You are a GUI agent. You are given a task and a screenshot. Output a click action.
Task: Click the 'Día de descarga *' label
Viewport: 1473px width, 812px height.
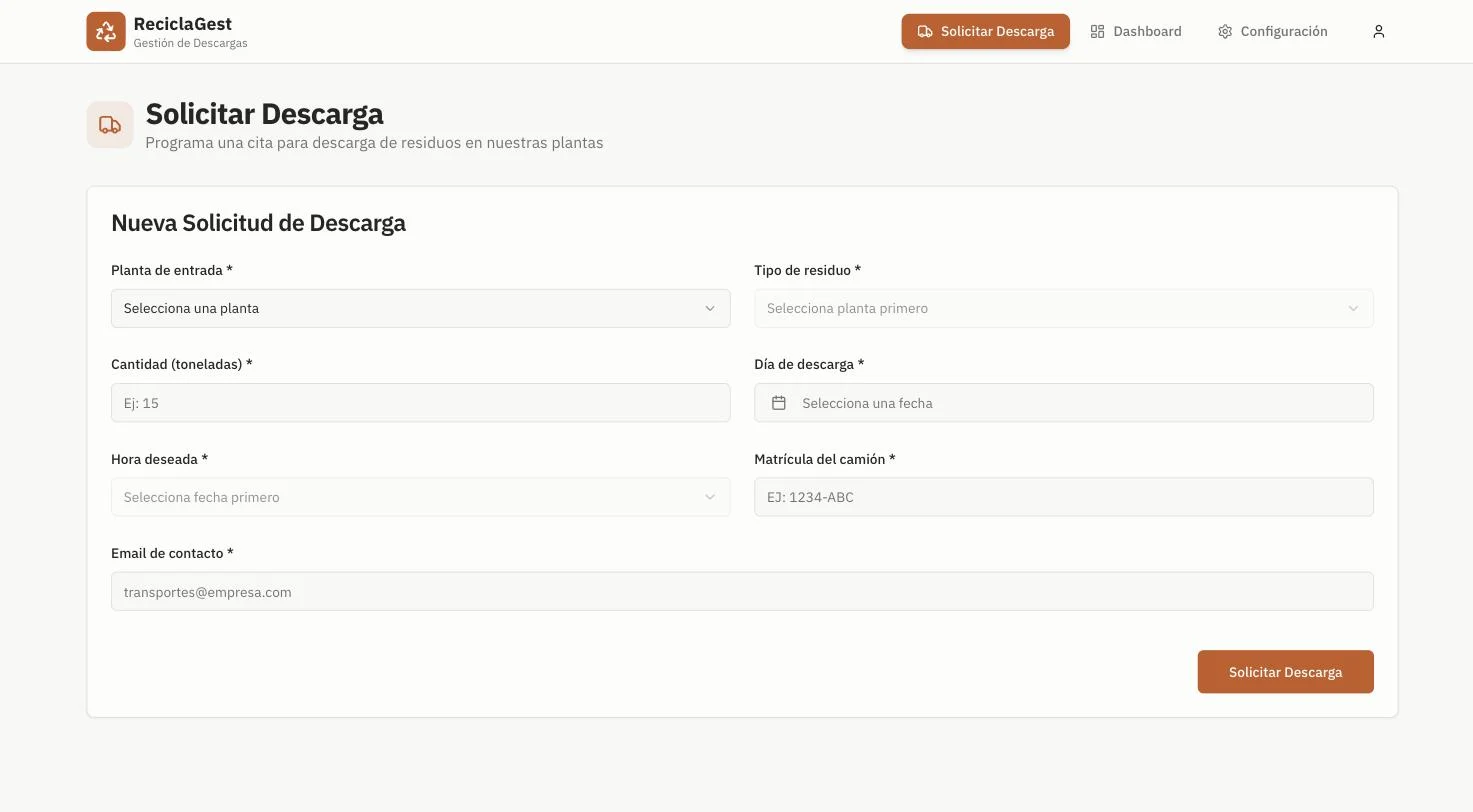pos(809,365)
